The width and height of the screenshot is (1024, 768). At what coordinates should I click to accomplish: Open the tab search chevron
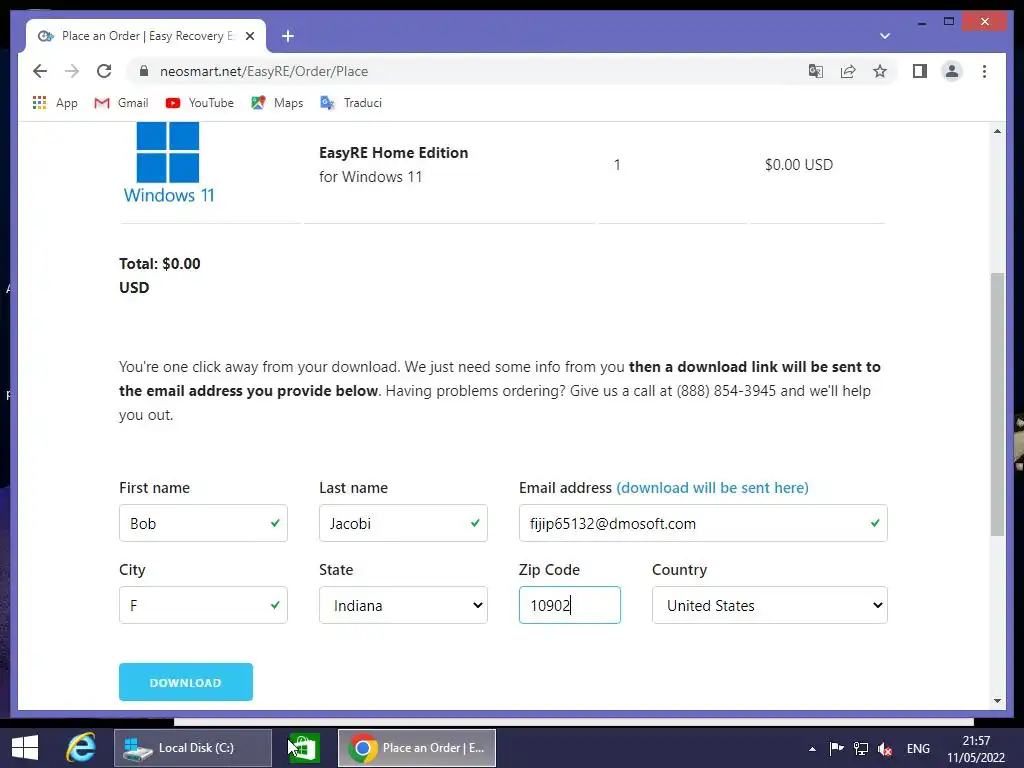(885, 36)
